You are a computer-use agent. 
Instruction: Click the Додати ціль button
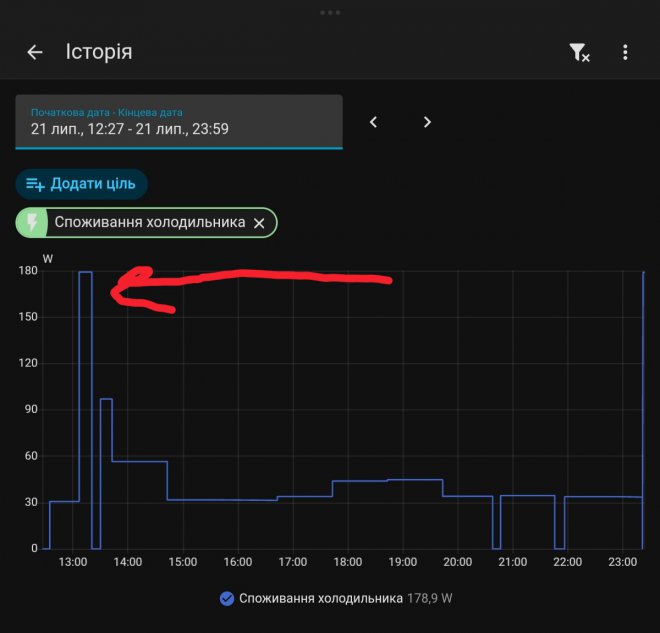82,184
